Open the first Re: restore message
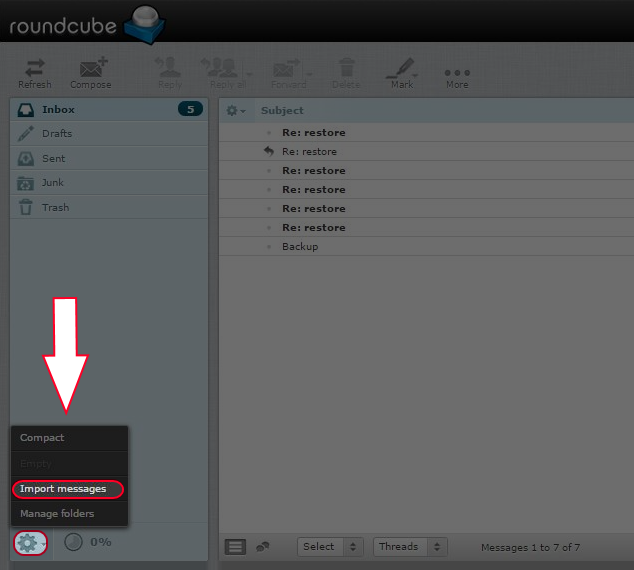 click(x=426, y=133)
